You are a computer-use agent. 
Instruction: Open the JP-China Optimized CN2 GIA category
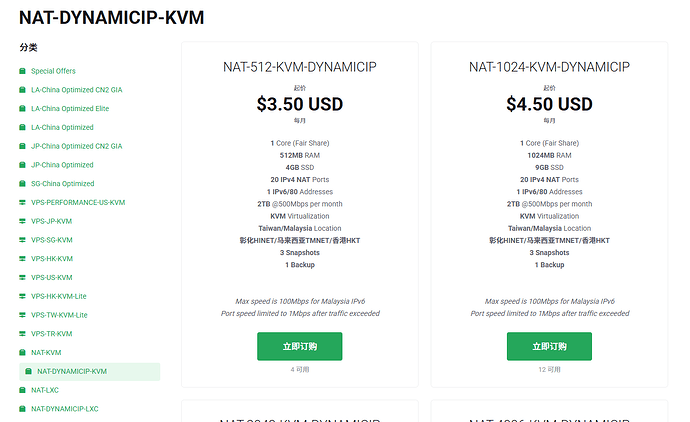[x=77, y=146]
